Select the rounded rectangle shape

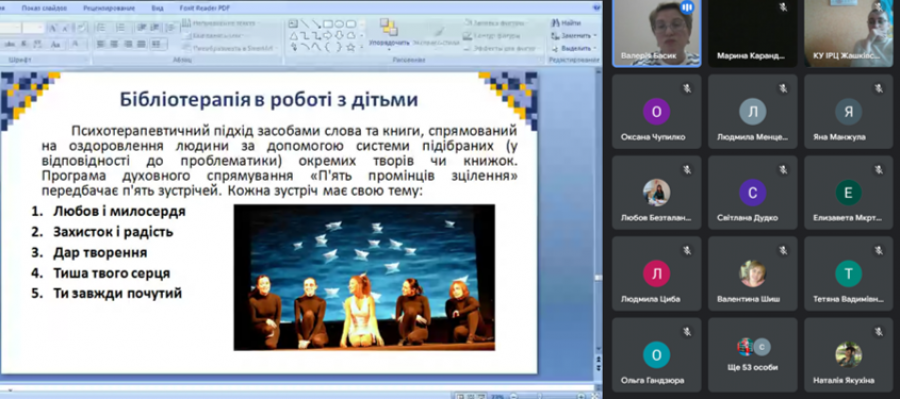click(x=351, y=24)
